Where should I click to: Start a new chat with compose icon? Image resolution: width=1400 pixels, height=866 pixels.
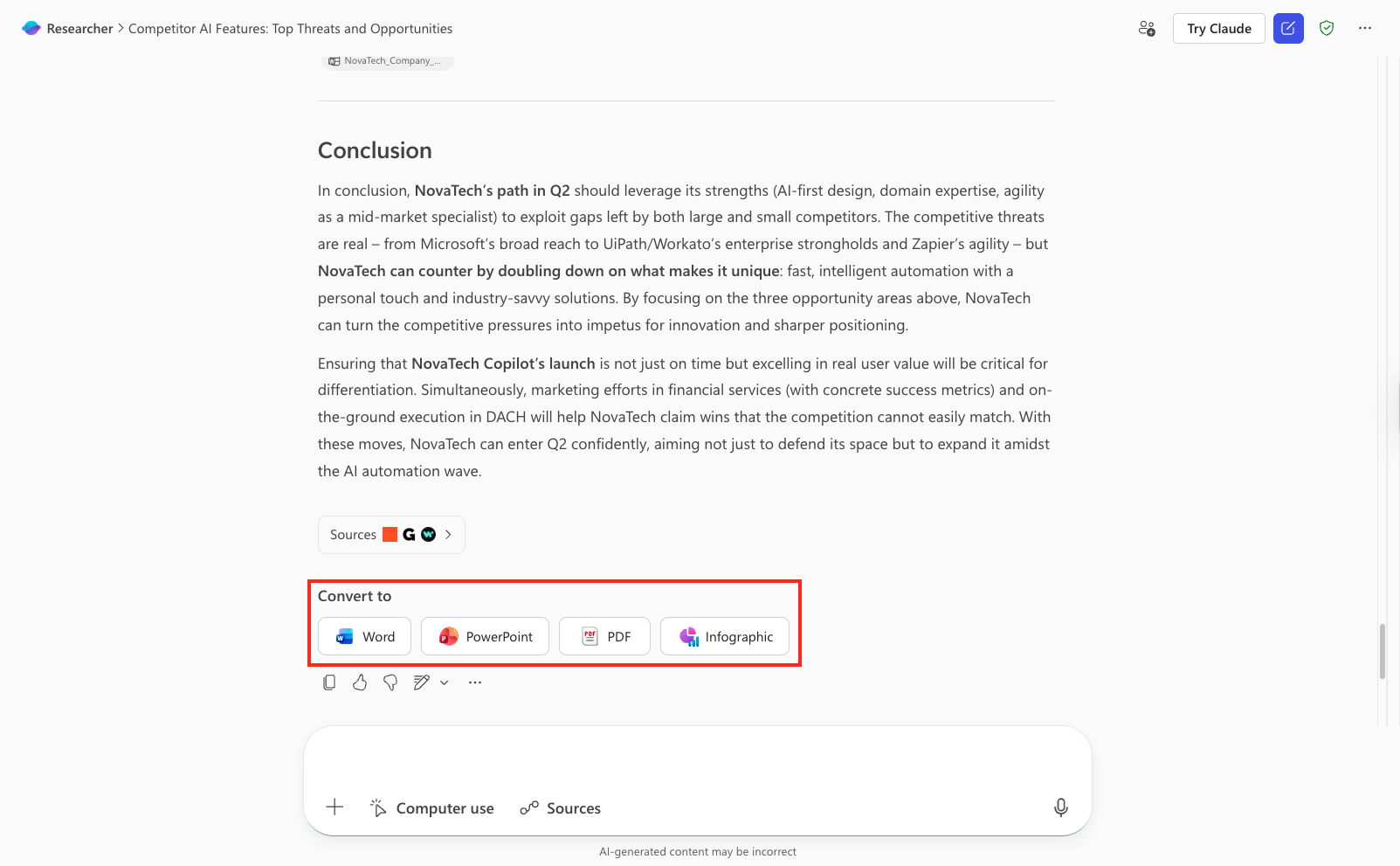[1288, 29]
